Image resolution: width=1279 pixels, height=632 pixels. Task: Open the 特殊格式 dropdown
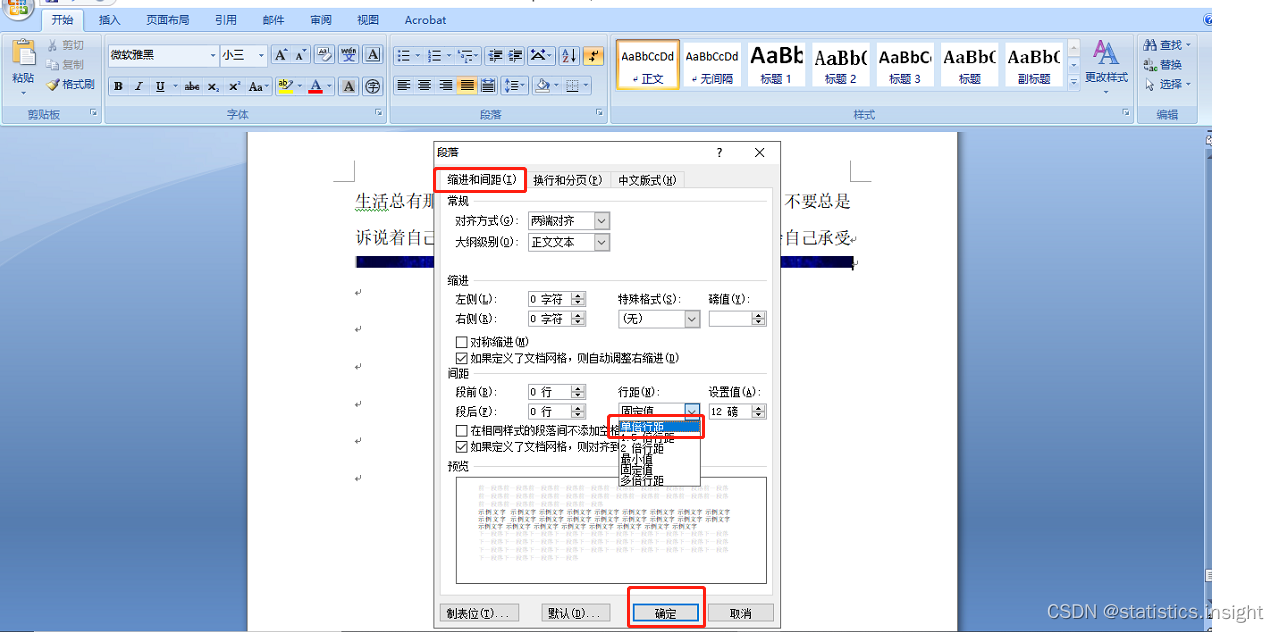click(x=690, y=318)
